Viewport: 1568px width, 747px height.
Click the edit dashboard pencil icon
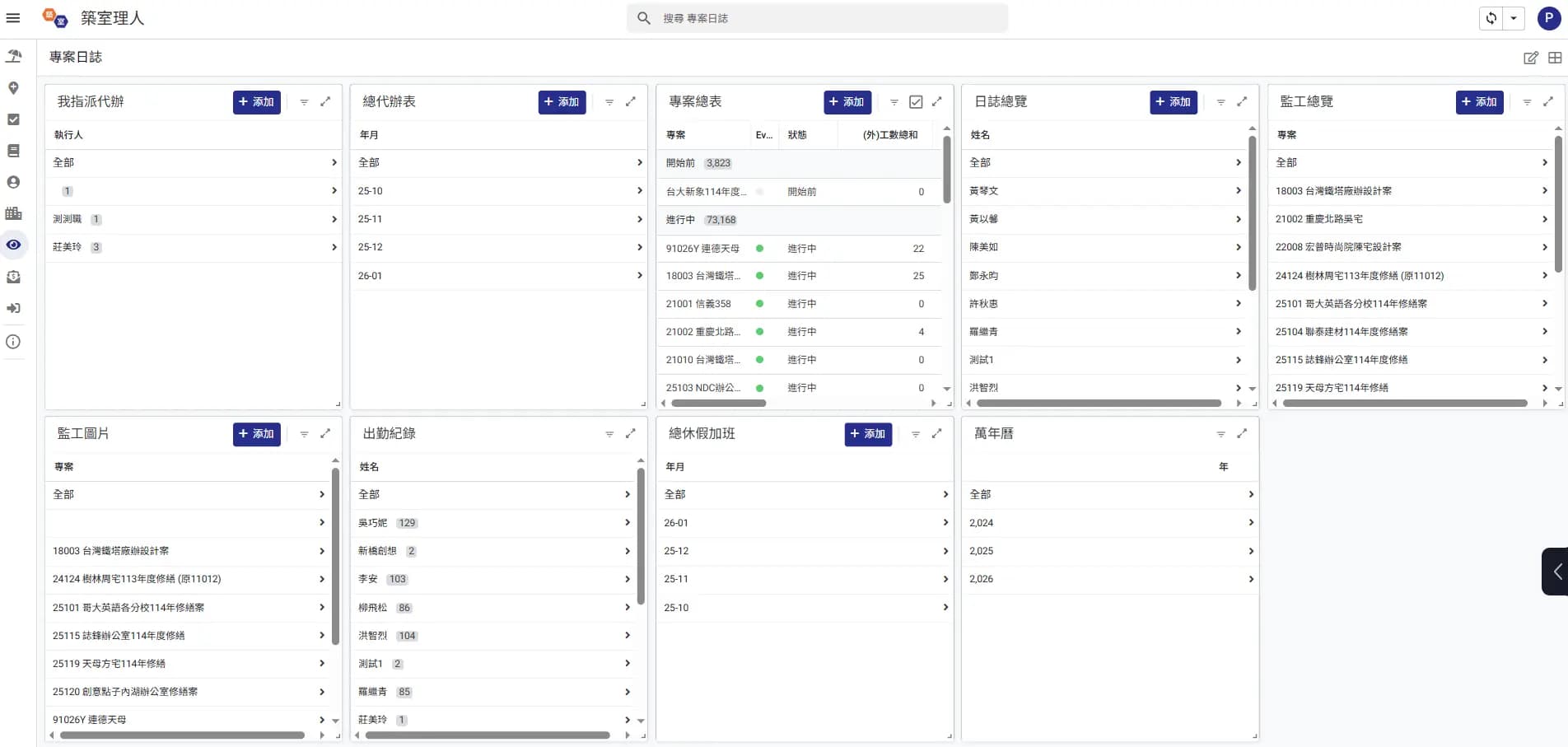[x=1530, y=58]
